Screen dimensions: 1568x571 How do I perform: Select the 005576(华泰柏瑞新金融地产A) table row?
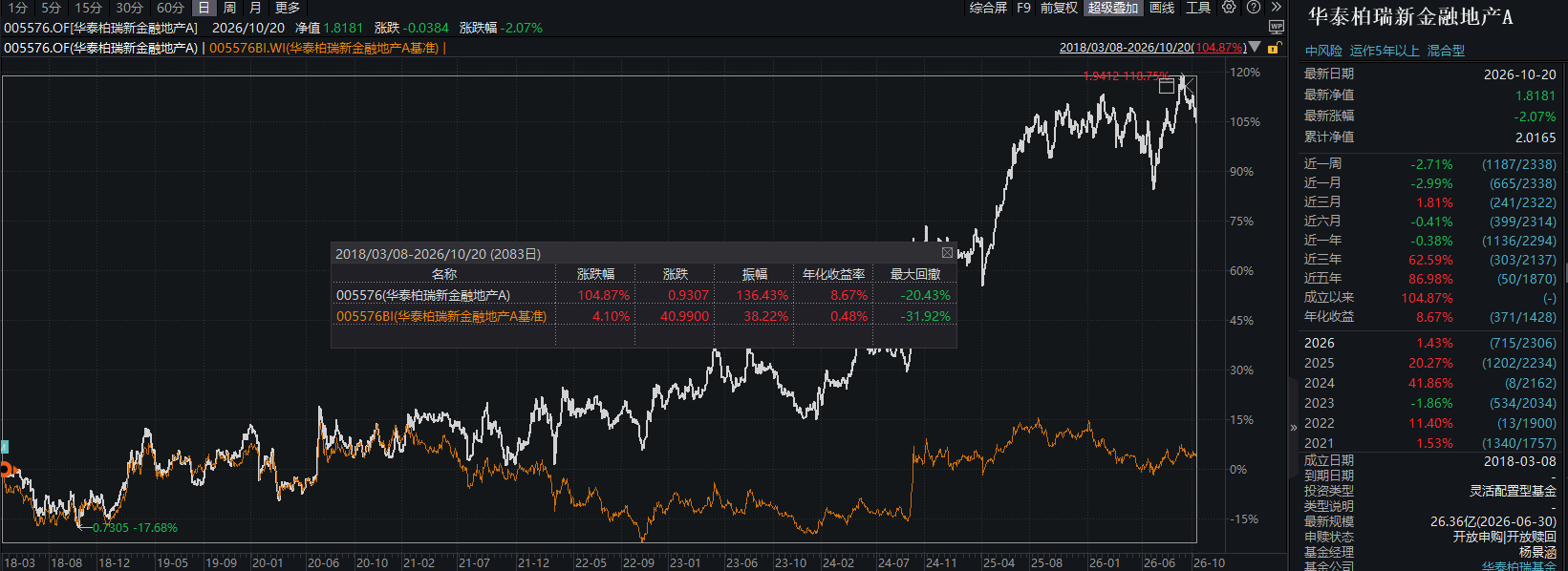[643, 295]
